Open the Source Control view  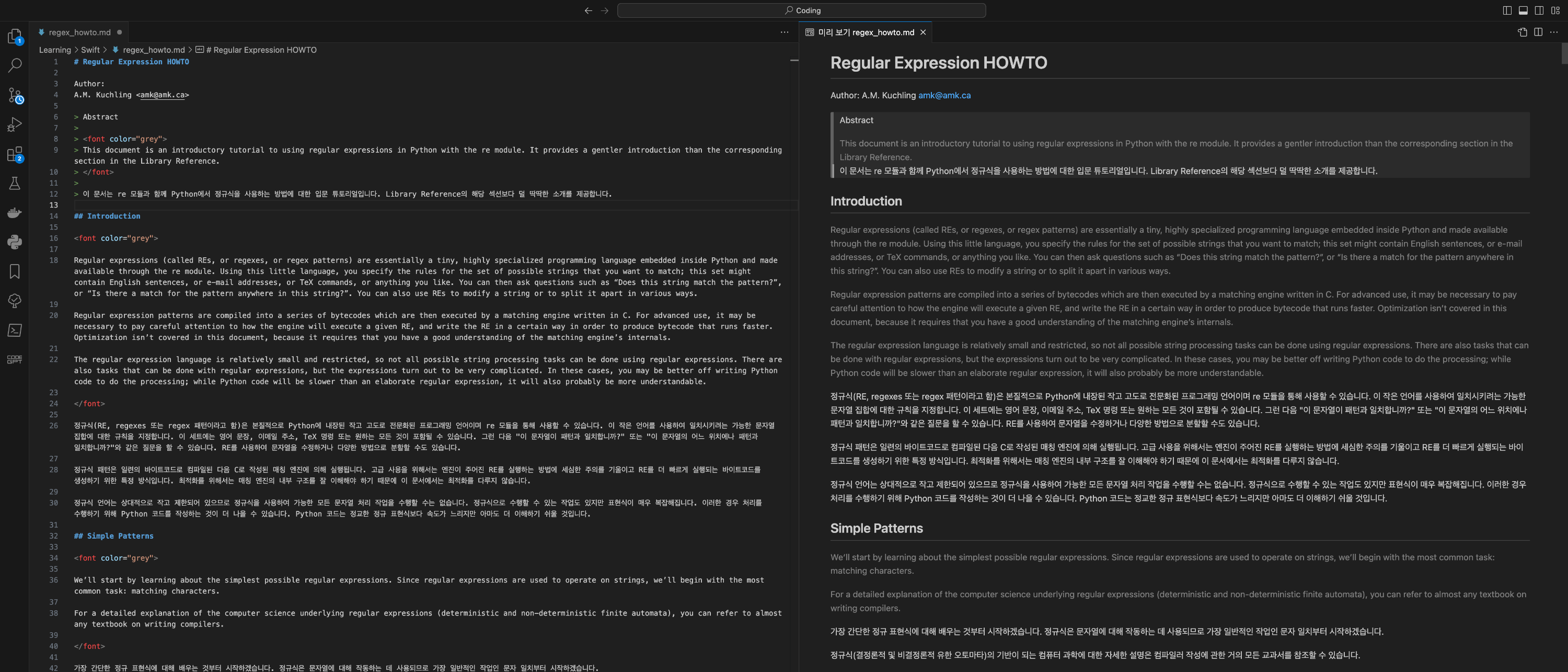coord(15,95)
